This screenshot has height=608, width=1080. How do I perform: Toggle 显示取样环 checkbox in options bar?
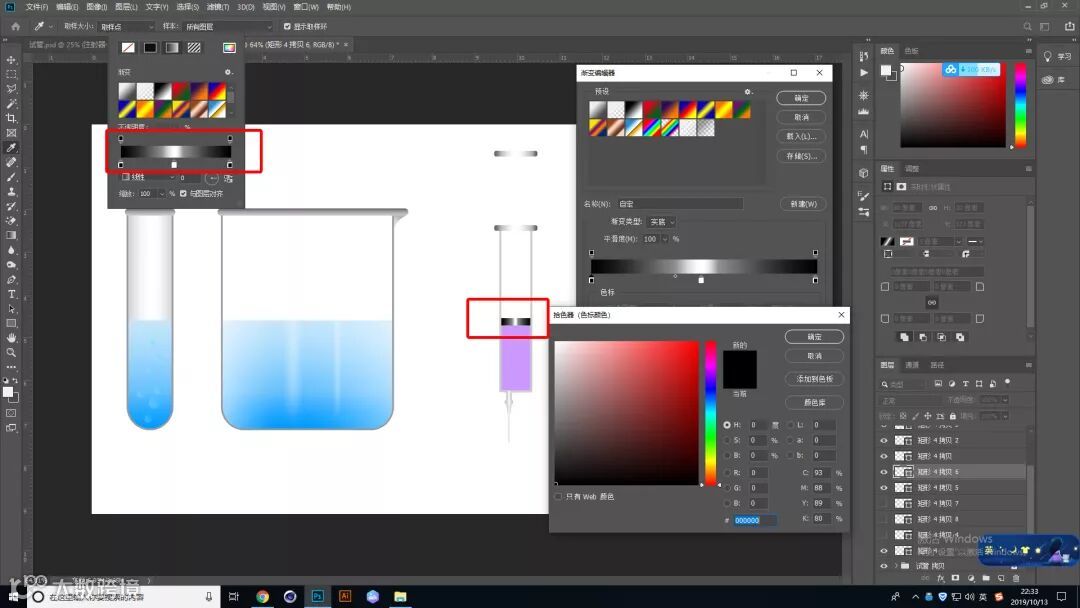click(287, 26)
